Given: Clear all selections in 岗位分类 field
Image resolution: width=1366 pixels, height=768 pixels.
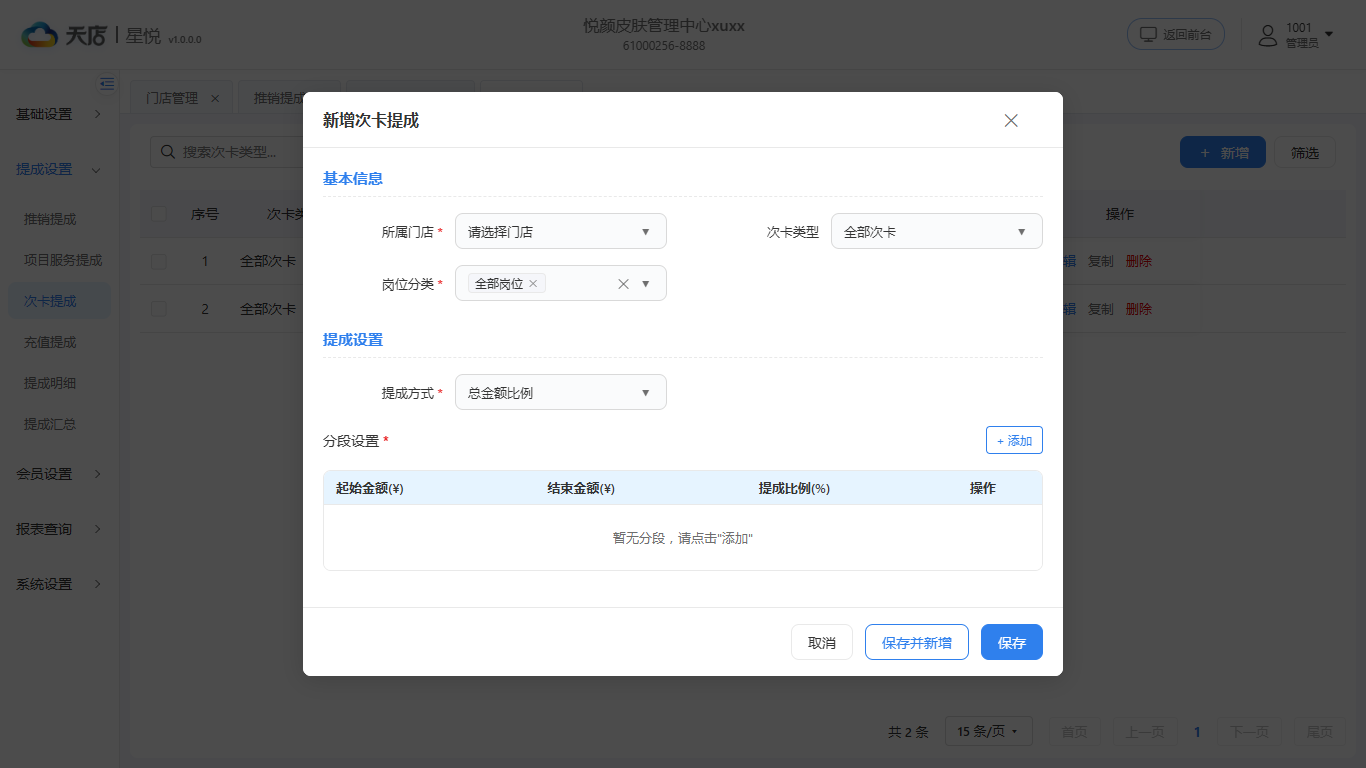Looking at the screenshot, I should pos(623,284).
